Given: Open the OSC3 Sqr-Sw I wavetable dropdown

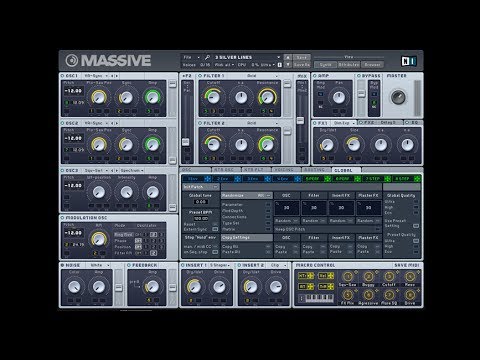Looking at the screenshot, I should pos(96,171).
